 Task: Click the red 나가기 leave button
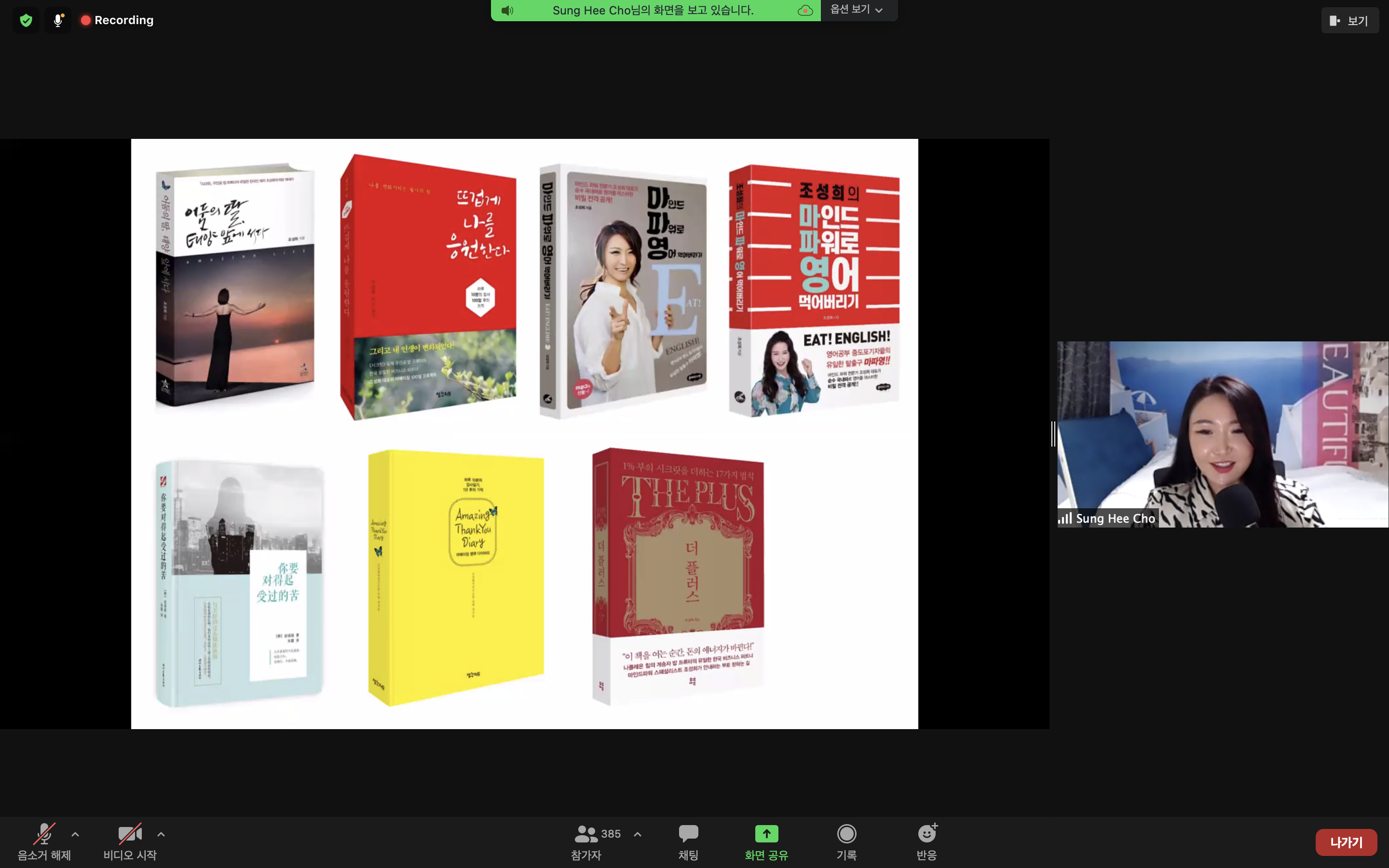click(1346, 842)
